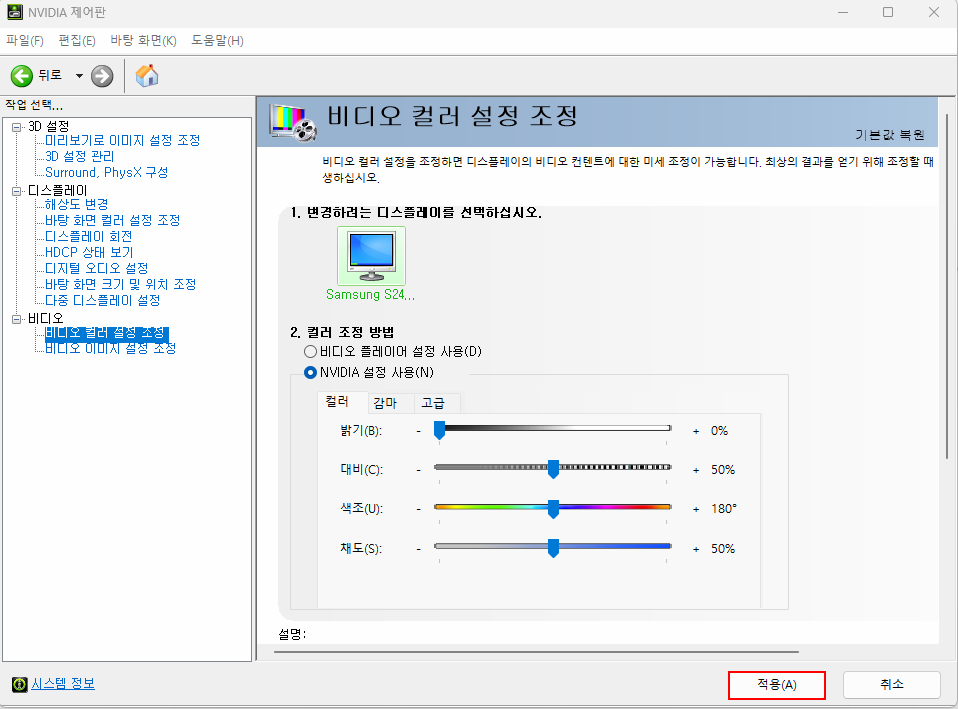This screenshot has width=958, height=709.
Task: Go to the Home page icon
Action: (x=147, y=76)
